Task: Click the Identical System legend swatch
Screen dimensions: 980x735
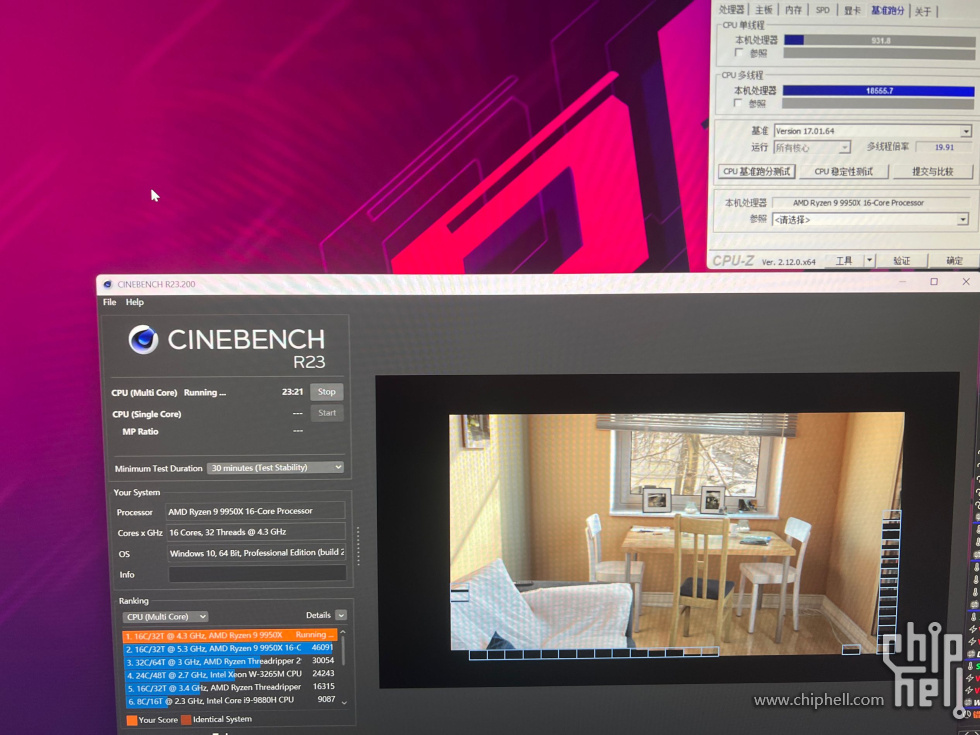Action: [x=186, y=719]
